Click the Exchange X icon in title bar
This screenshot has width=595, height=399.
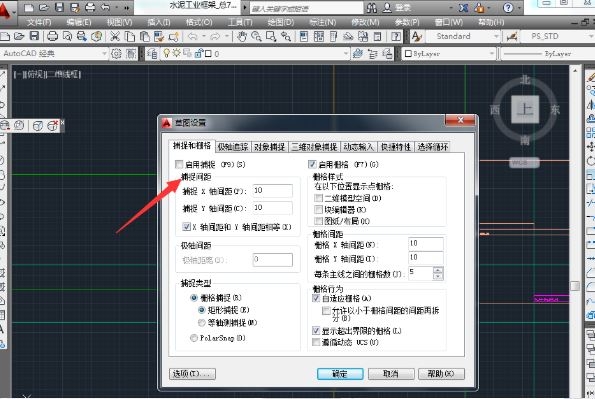(x=463, y=8)
